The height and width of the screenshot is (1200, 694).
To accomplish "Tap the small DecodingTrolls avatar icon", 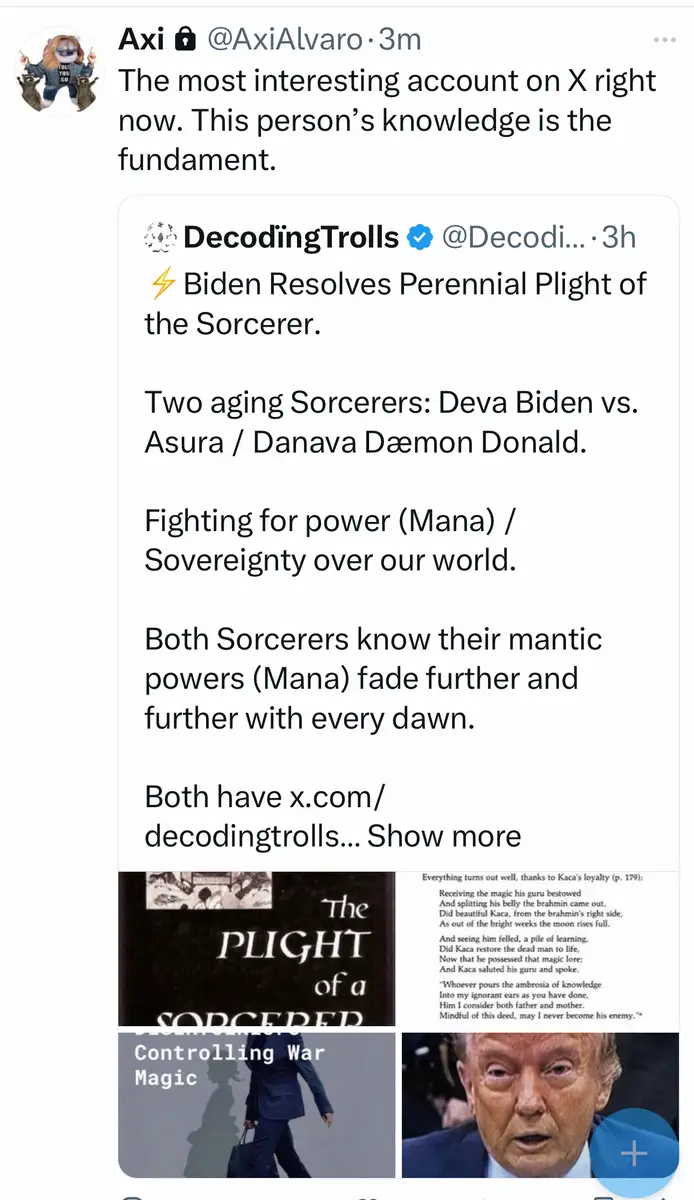I will click(159, 237).
